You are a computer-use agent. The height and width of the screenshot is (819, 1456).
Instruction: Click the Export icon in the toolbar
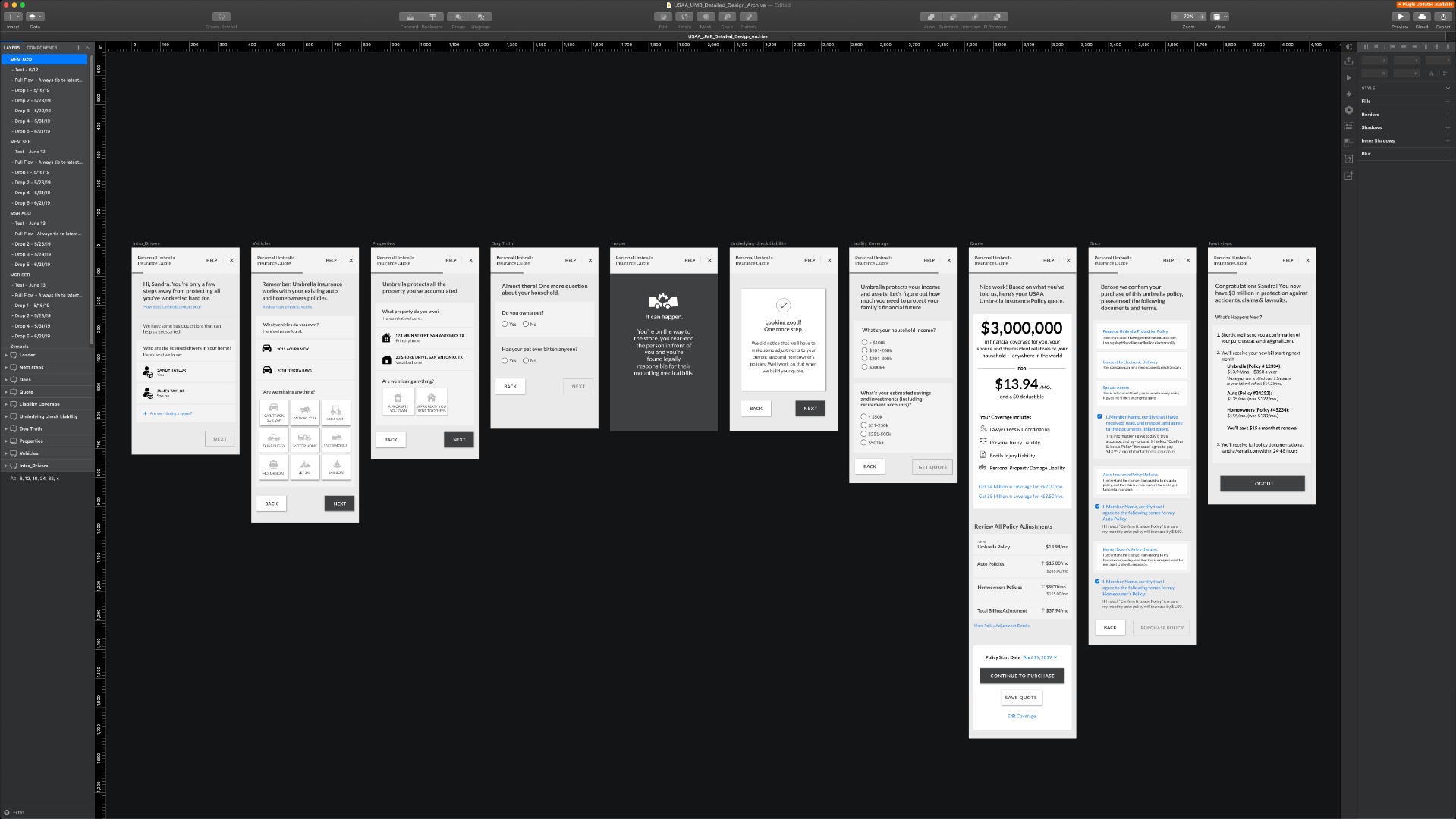click(1442, 17)
